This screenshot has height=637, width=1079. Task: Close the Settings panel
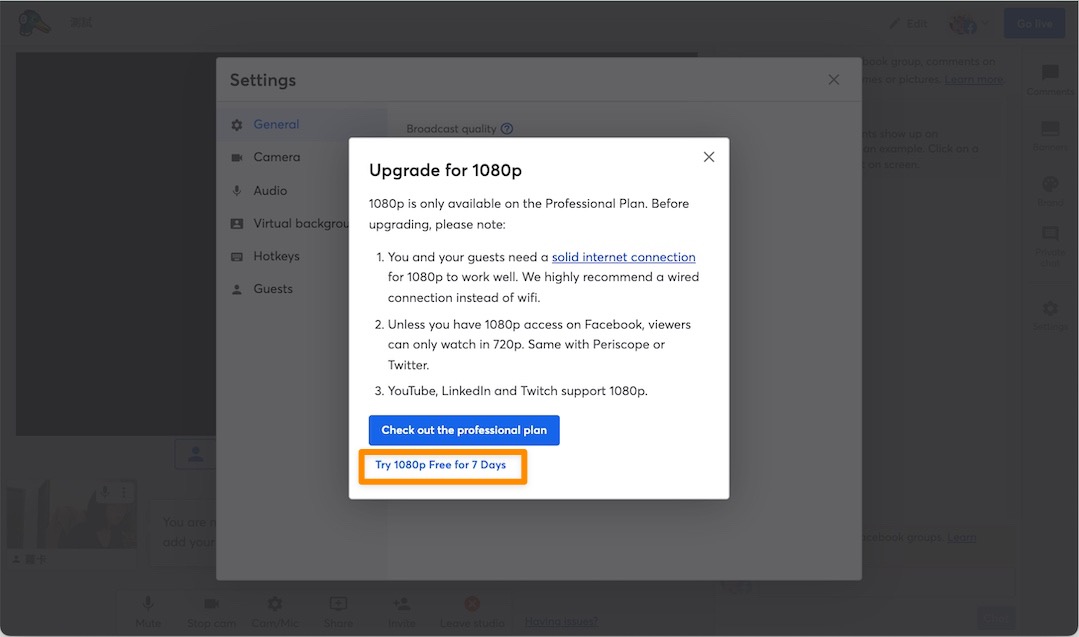pos(833,80)
